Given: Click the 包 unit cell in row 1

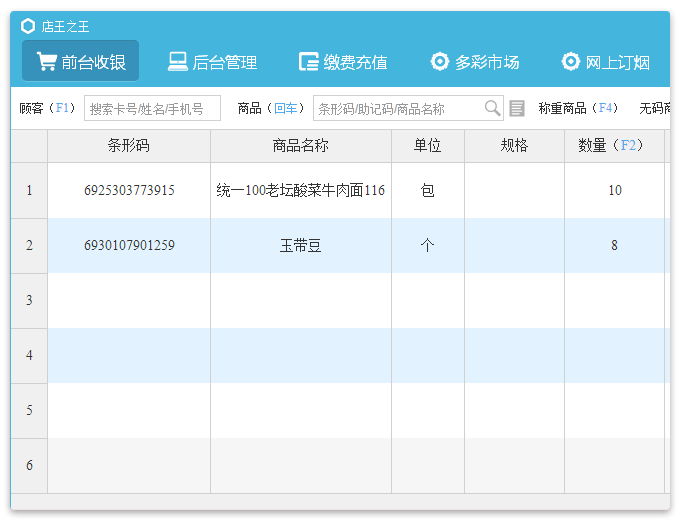Looking at the screenshot, I should [x=427, y=190].
